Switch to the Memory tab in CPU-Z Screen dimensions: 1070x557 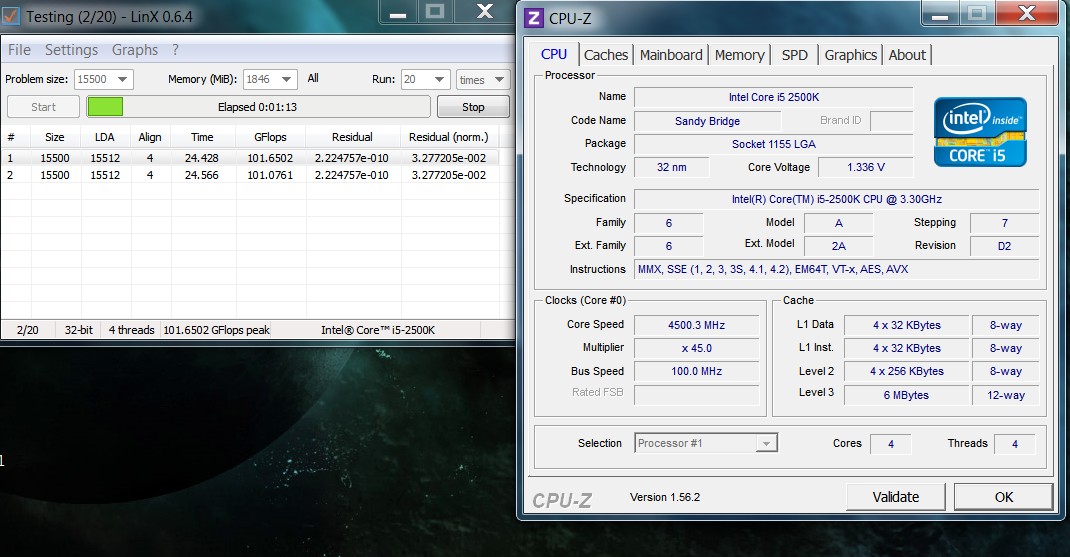pyautogui.click(x=739, y=55)
